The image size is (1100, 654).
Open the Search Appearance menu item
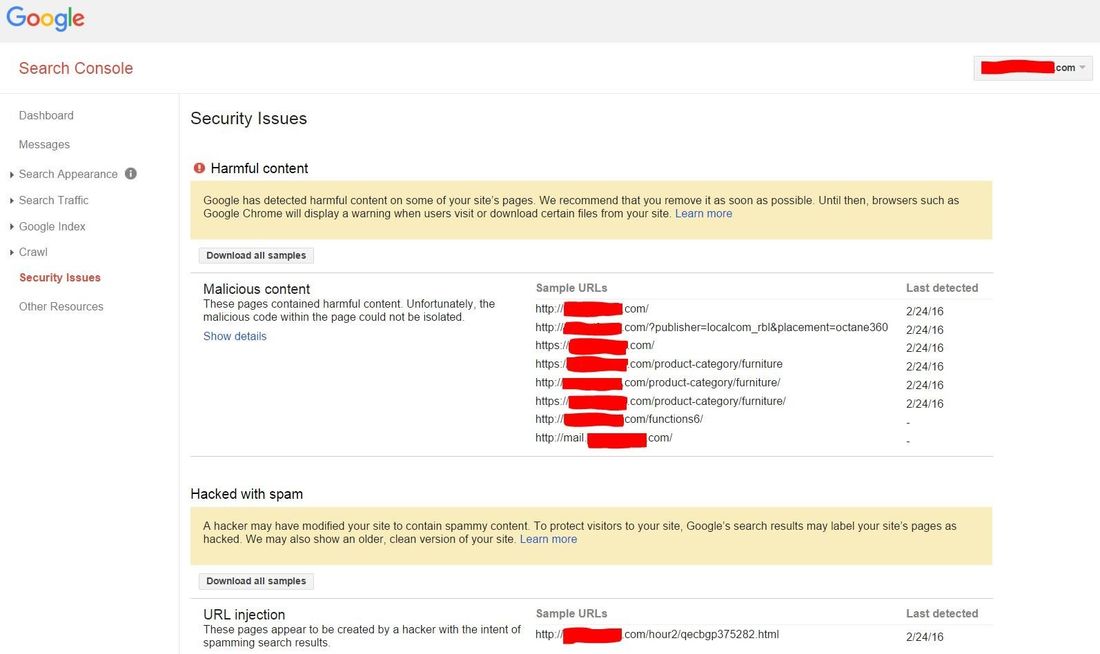point(68,174)
